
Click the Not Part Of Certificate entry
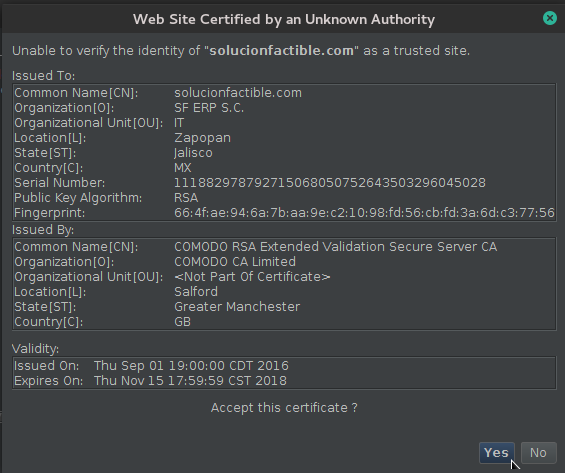252,277
